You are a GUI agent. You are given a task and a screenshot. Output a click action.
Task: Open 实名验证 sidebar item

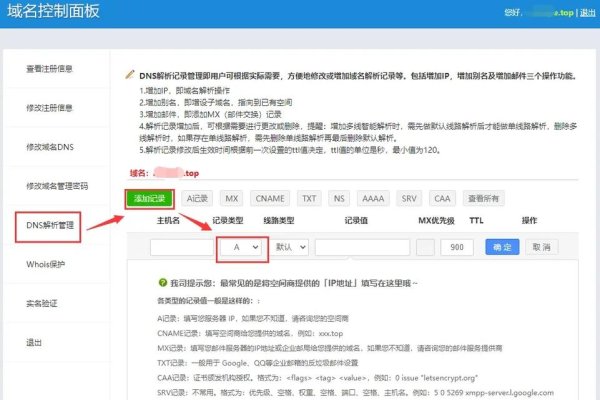pos(42,304)
